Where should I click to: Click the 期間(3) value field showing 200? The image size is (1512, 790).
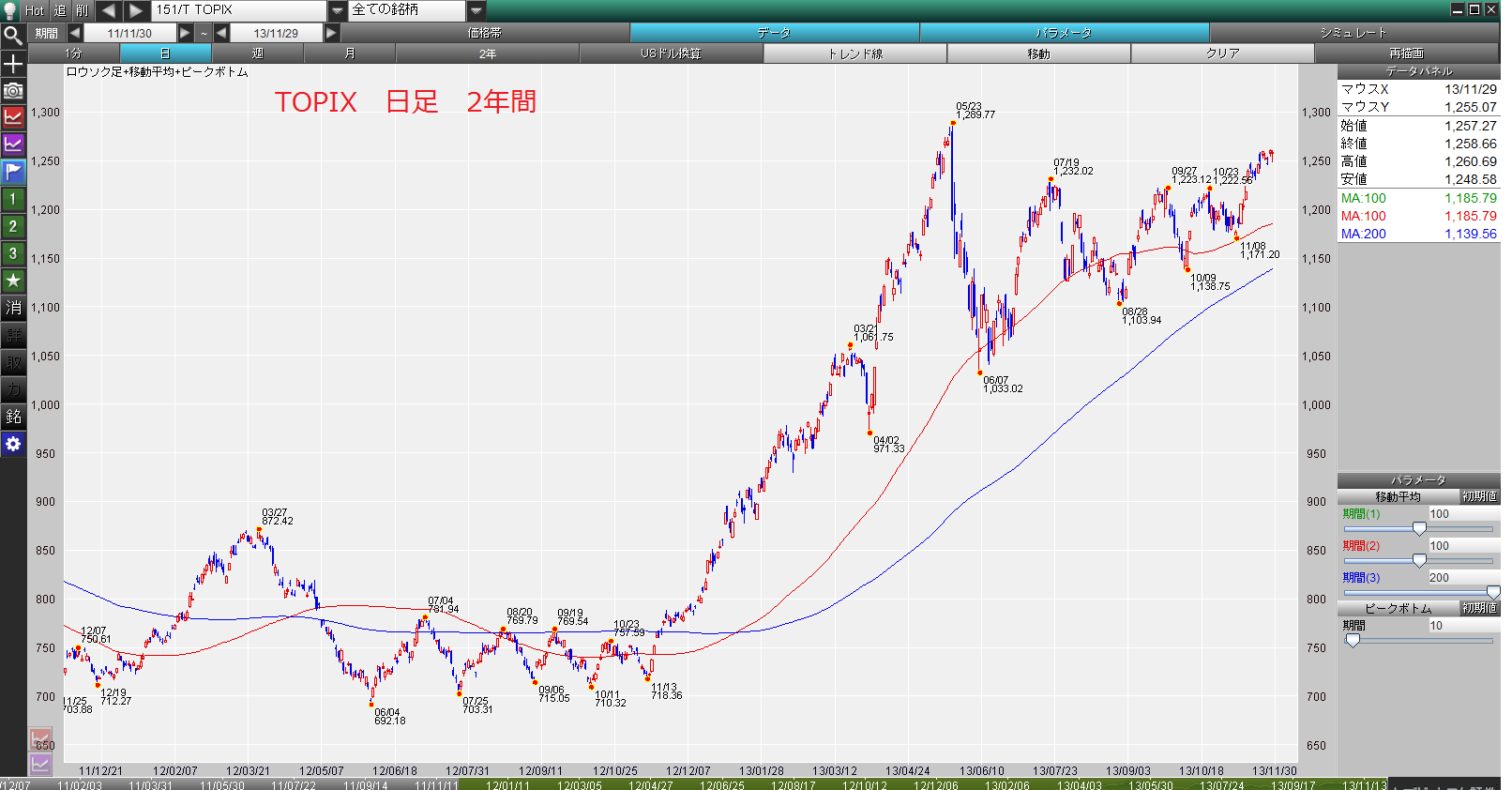tap(1463, 577)
